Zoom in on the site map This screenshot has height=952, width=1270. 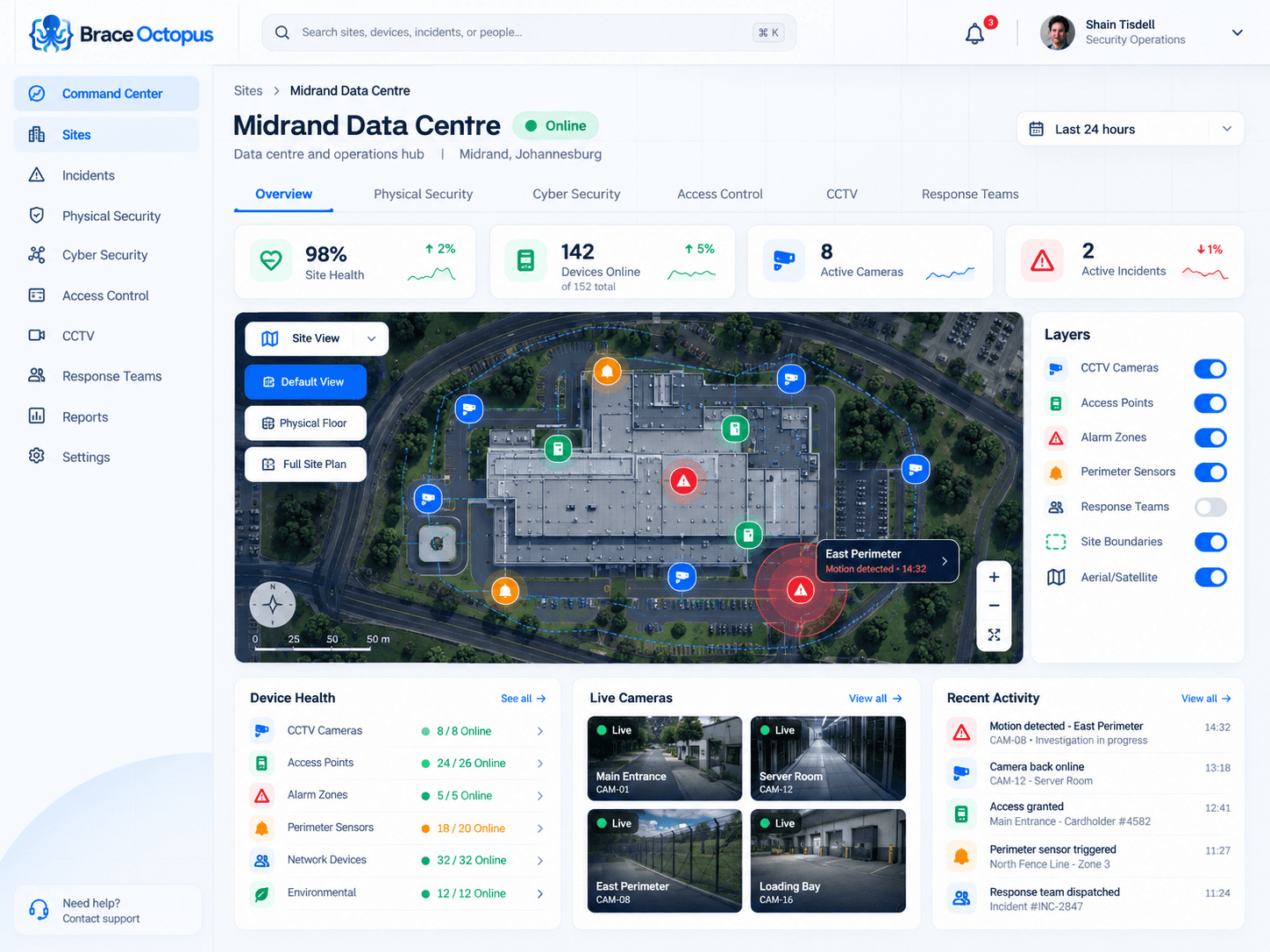point(994,577)
